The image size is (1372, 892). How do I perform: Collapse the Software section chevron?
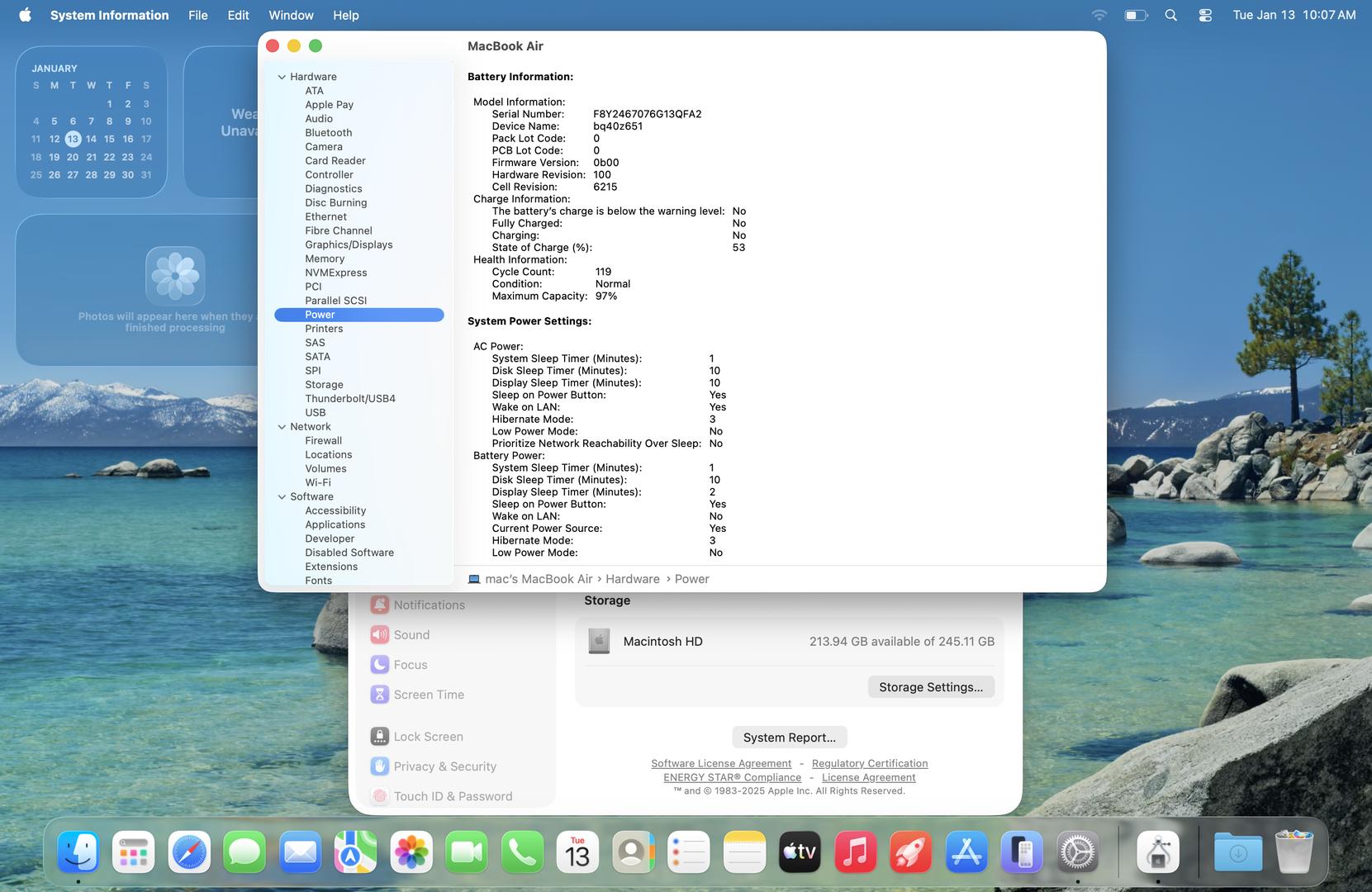(x=282, y=497)
